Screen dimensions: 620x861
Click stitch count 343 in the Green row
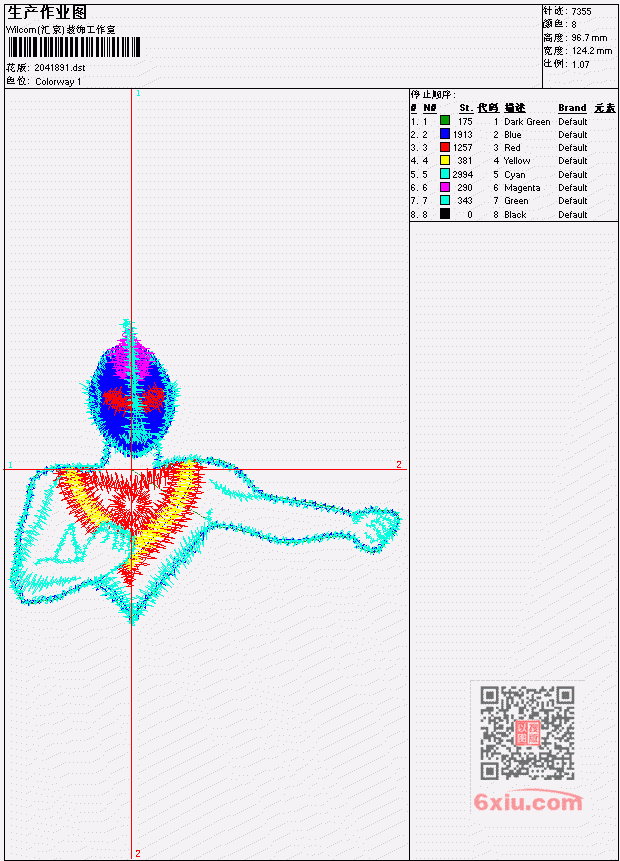coord(465,201)
